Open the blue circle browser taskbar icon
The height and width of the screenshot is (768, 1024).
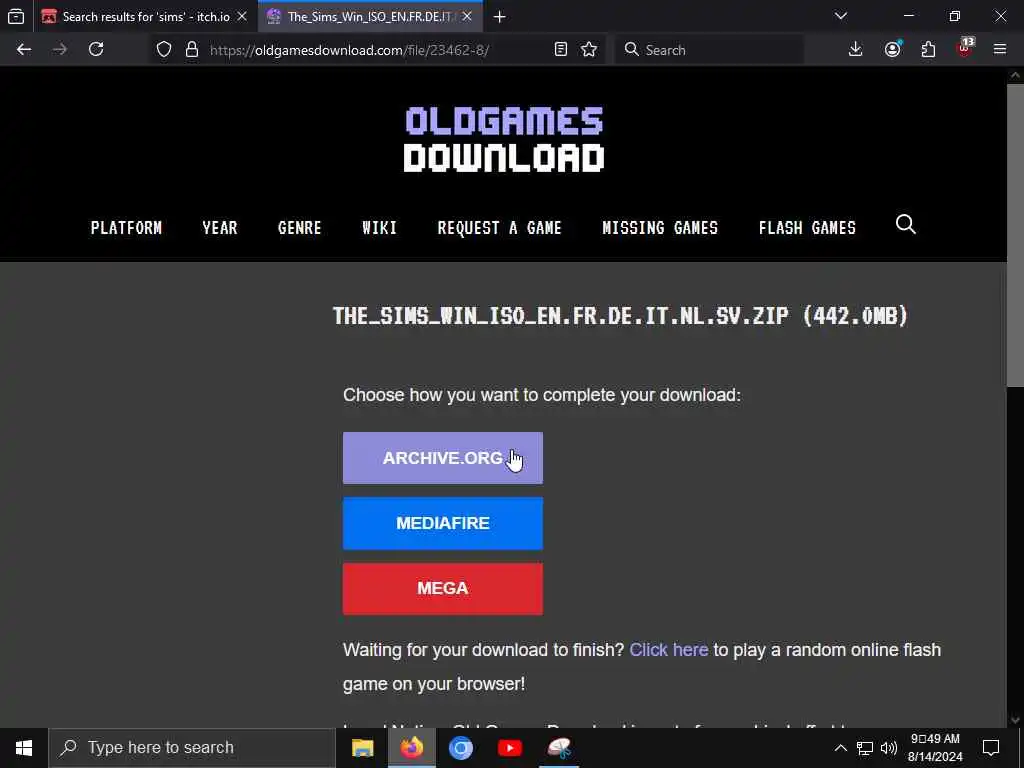tap(460, 748)
